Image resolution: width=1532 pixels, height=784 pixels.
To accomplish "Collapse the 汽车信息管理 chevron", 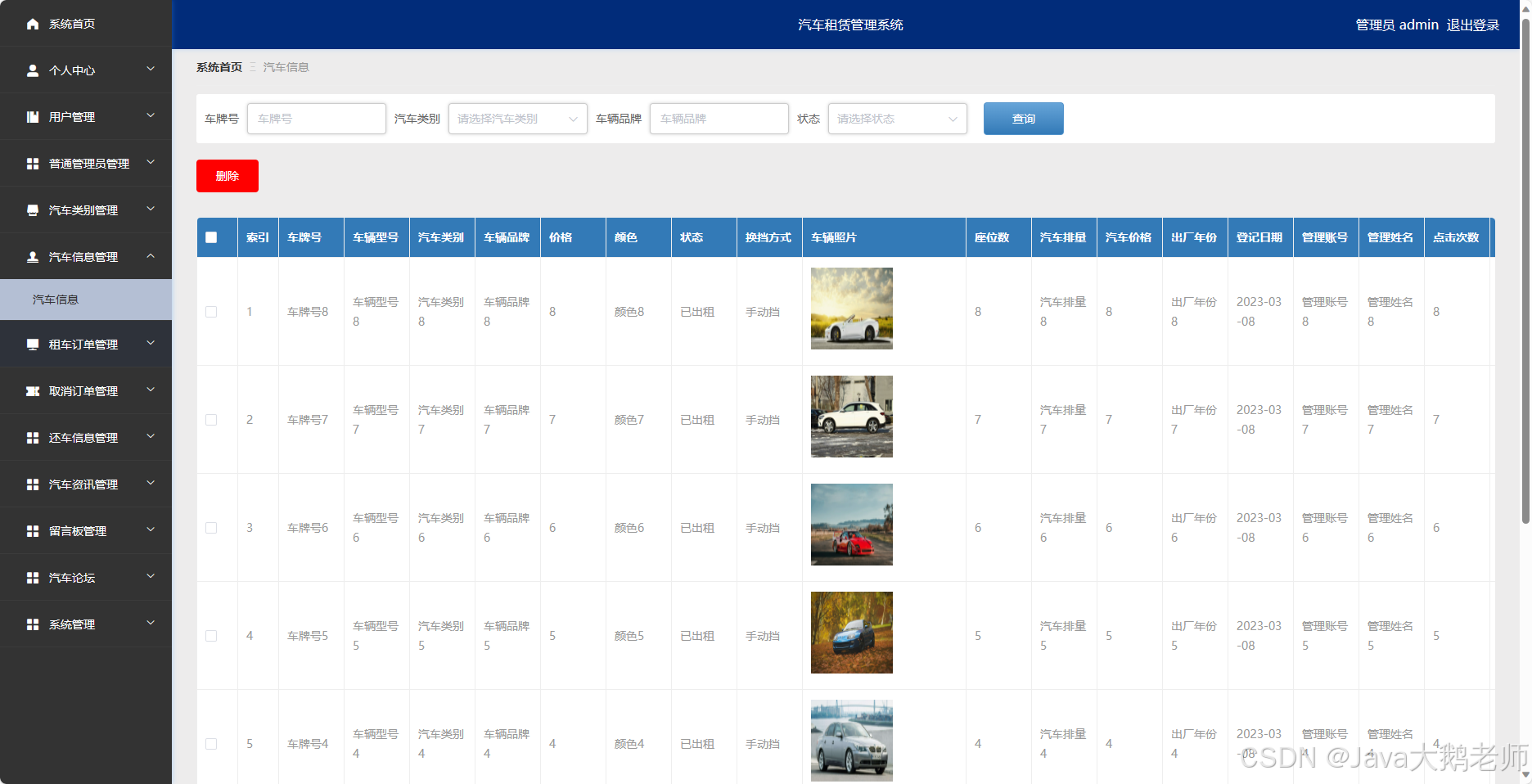I will tap(151, 256).
